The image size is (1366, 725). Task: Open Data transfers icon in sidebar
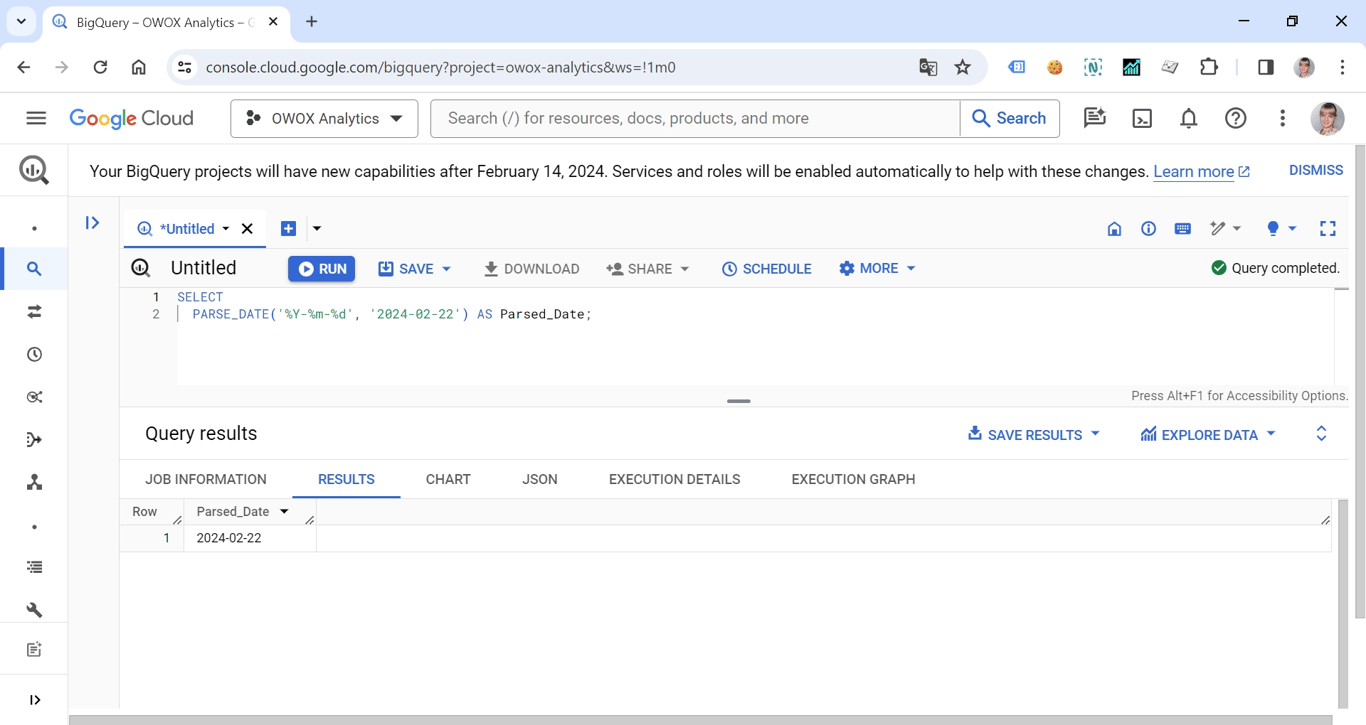click(34, 312)
